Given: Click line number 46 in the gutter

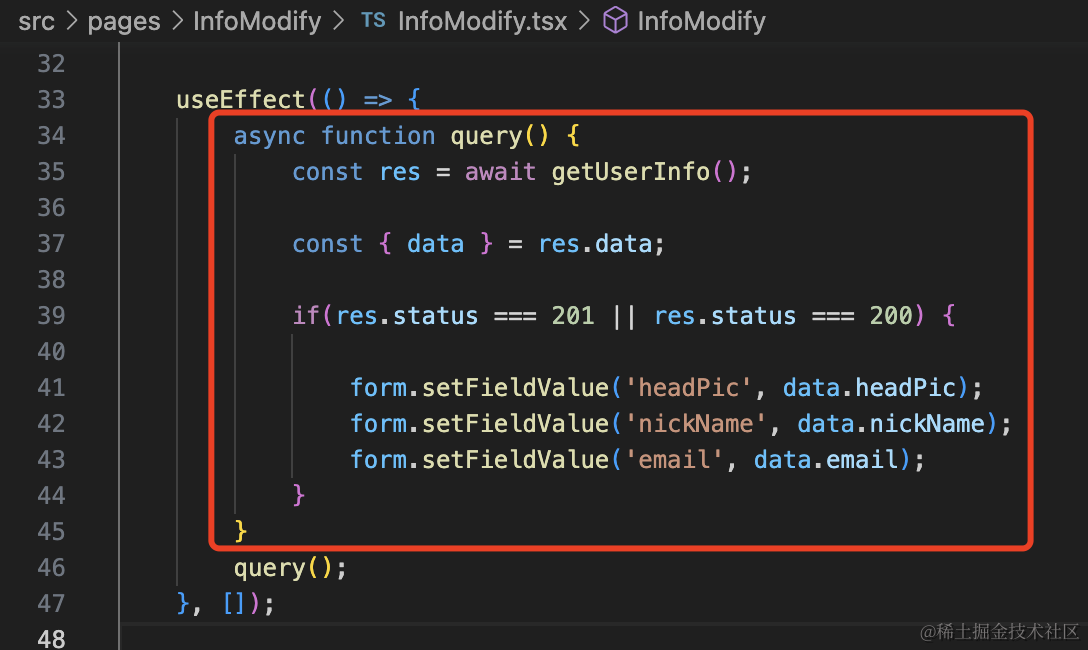Looking at the screenshot, I should (x=51, y=568).
